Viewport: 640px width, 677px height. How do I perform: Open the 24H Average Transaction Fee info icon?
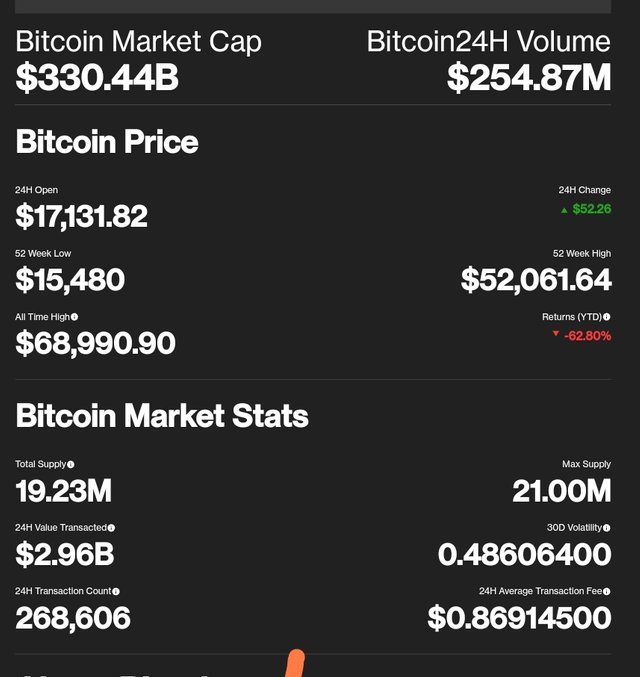pyautogui.click(x=607, y=592)
